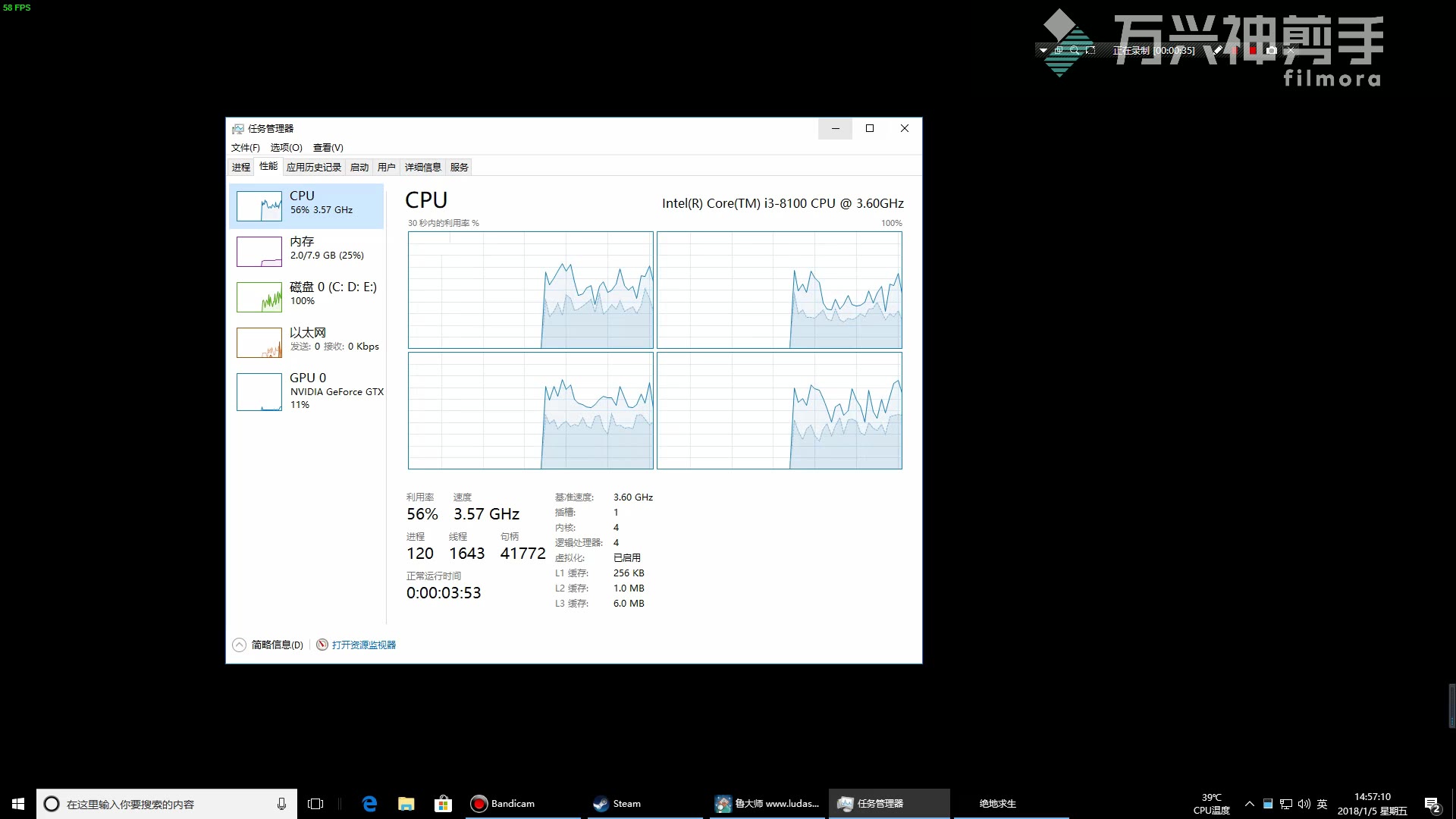
Task: Minimize the Task Manager window
Action: click(835, 128)
